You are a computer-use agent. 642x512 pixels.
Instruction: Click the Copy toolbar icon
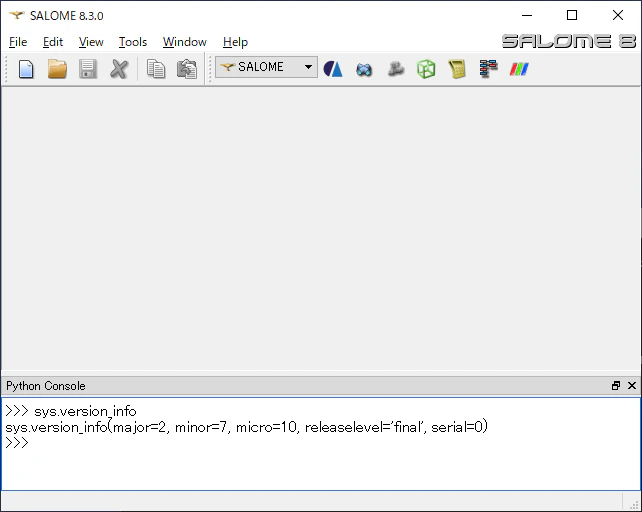pos(156,69)
